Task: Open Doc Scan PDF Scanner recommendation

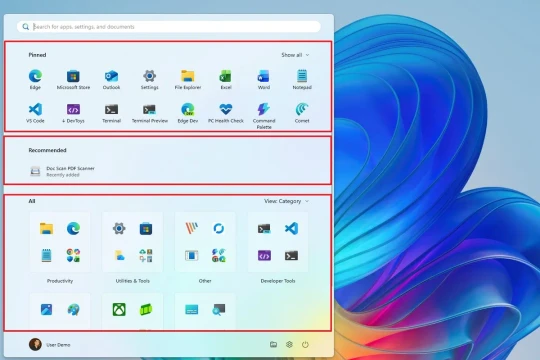Action: point(62,171)
